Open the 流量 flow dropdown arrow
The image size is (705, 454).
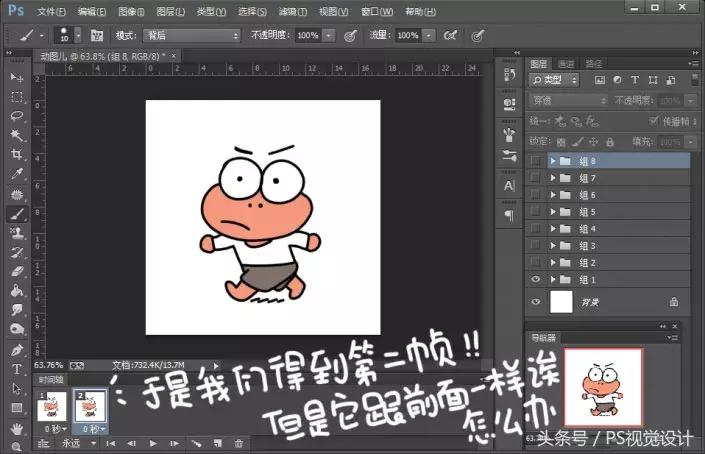[x=429, y=36]
